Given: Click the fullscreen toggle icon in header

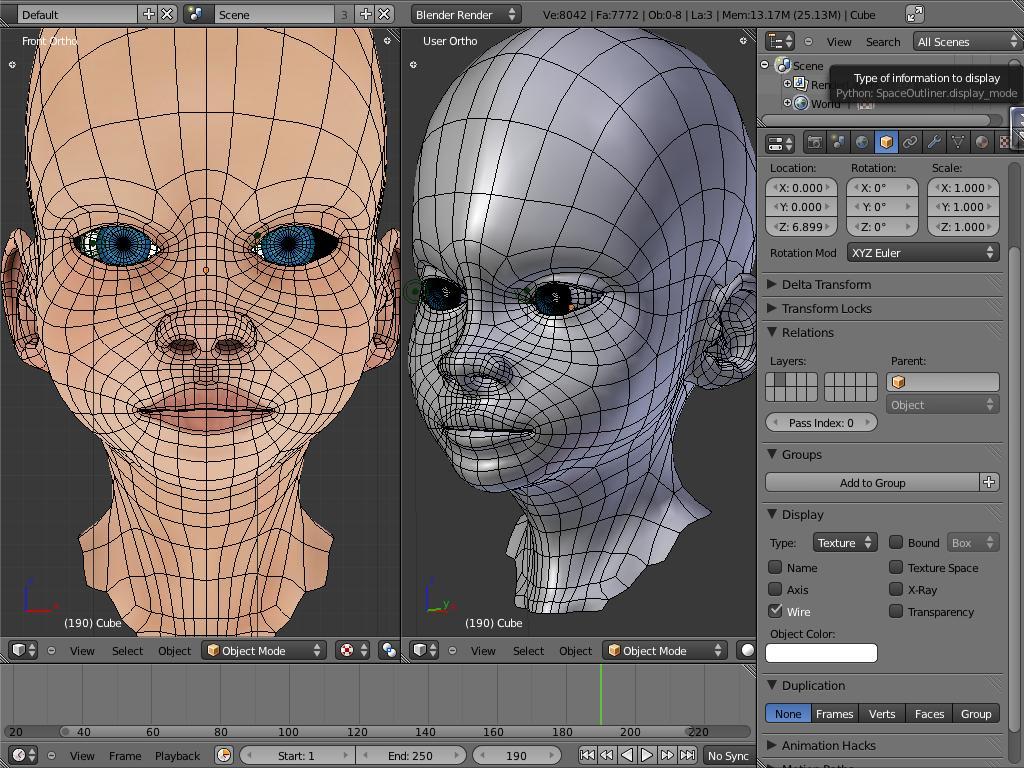Looking at the screenshot, I should tap(915, 14).
